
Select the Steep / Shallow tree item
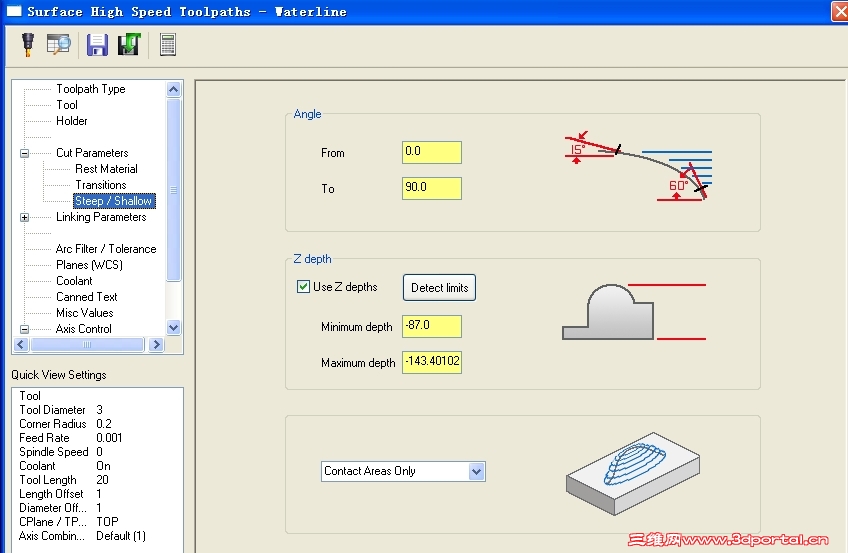tap(114, 201)
